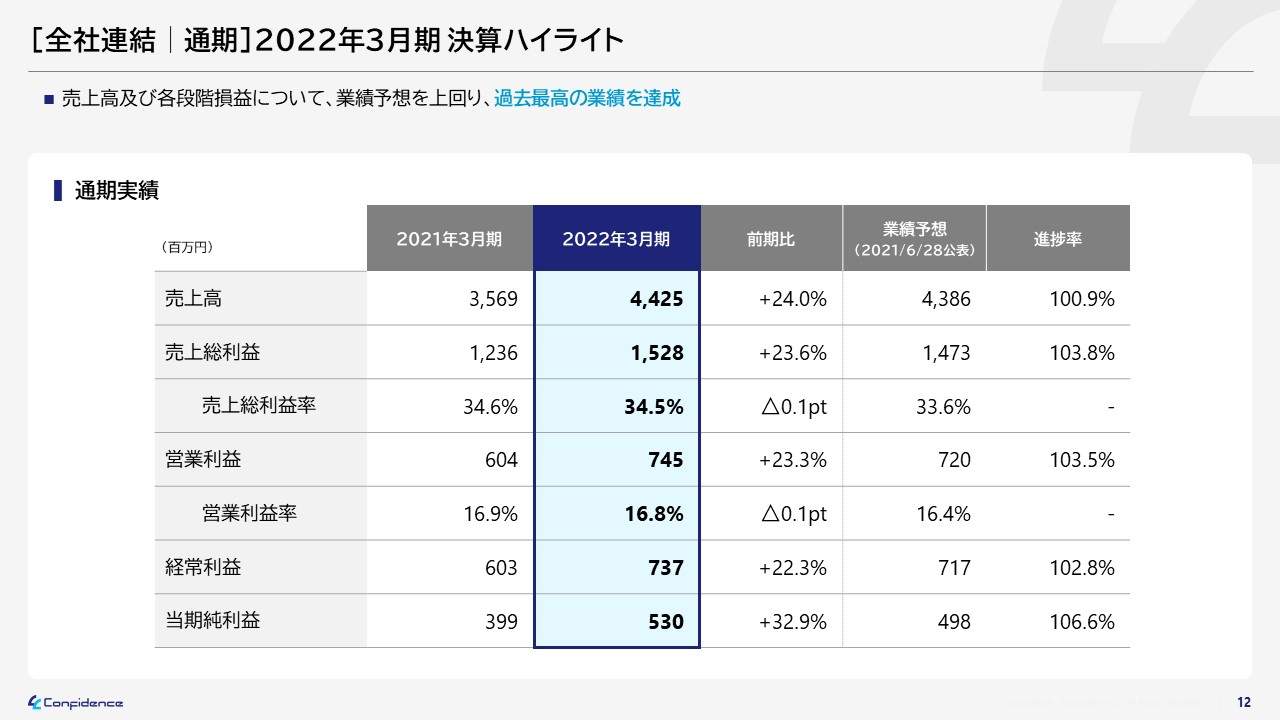Select the 2021年3月期 column header
The width and height of the screenshot is (1280, 720).
point(449,239)
